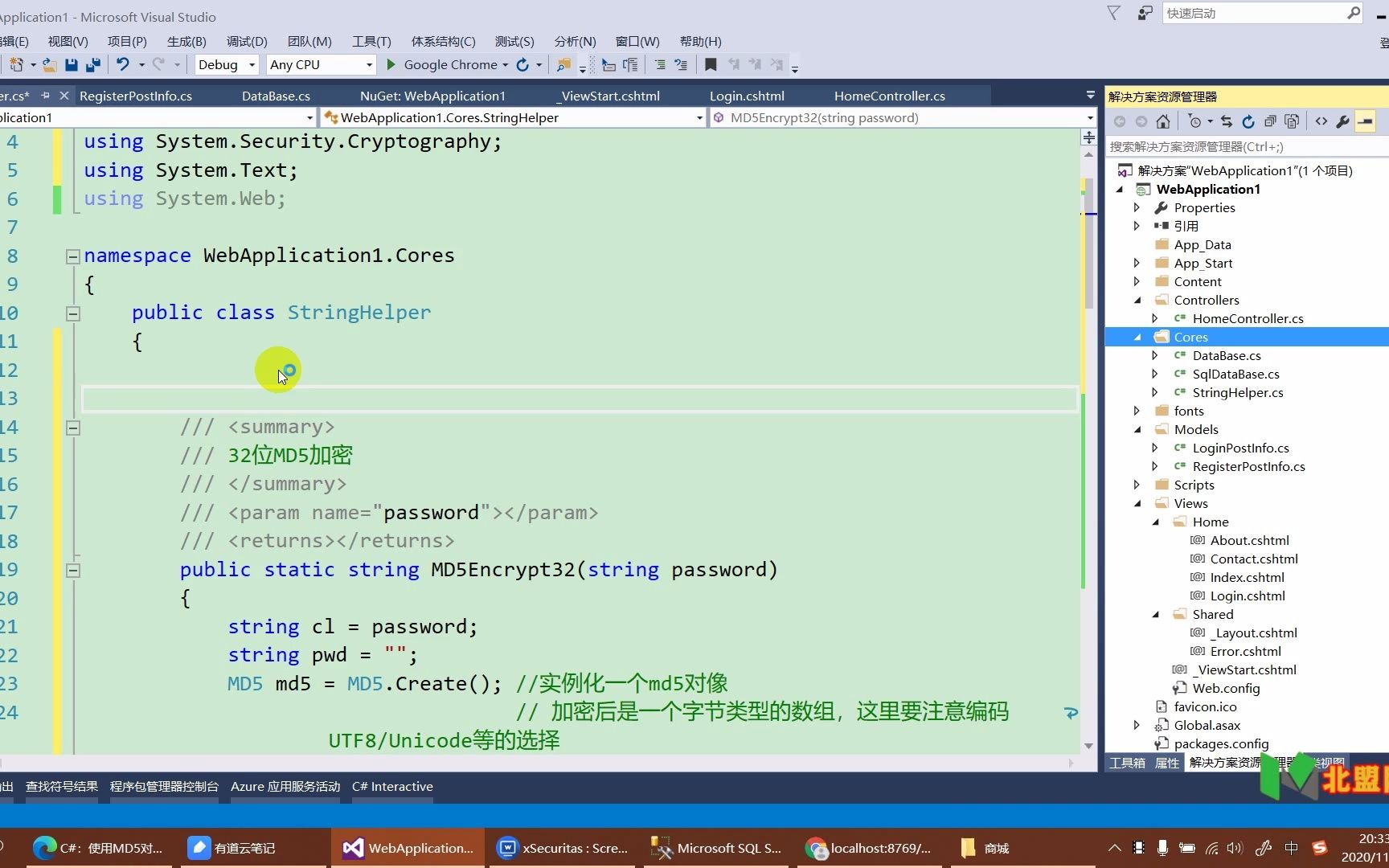
Task: Open the 项目(P) menu
Action: [x=127, y=41]
